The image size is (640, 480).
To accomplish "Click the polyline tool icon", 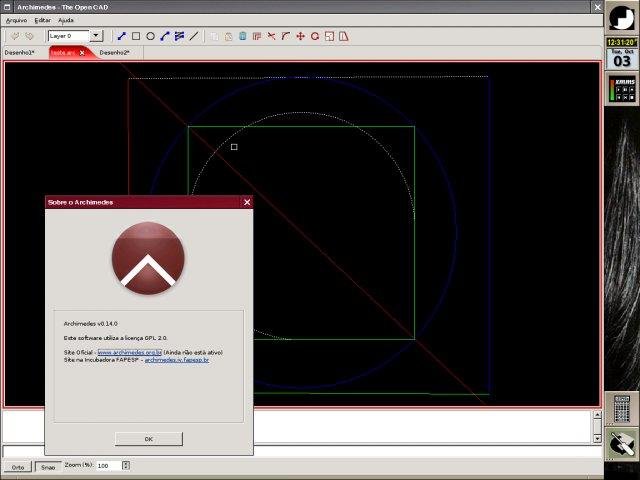I will coord(179,36).
